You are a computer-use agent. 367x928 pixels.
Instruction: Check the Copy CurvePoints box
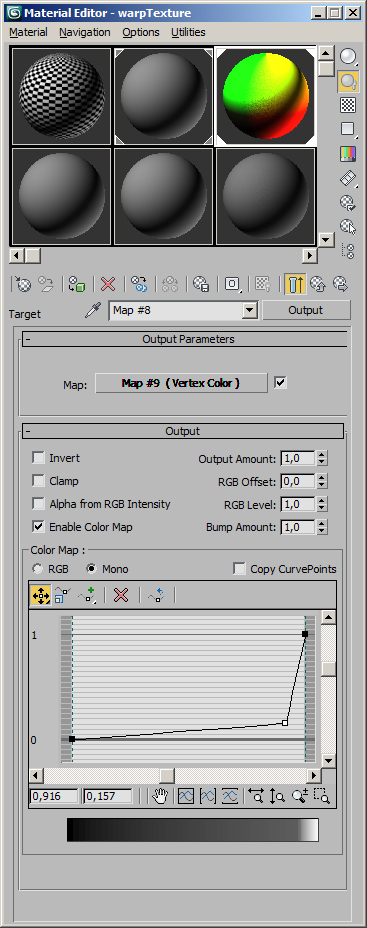click(x=240, y=569)
